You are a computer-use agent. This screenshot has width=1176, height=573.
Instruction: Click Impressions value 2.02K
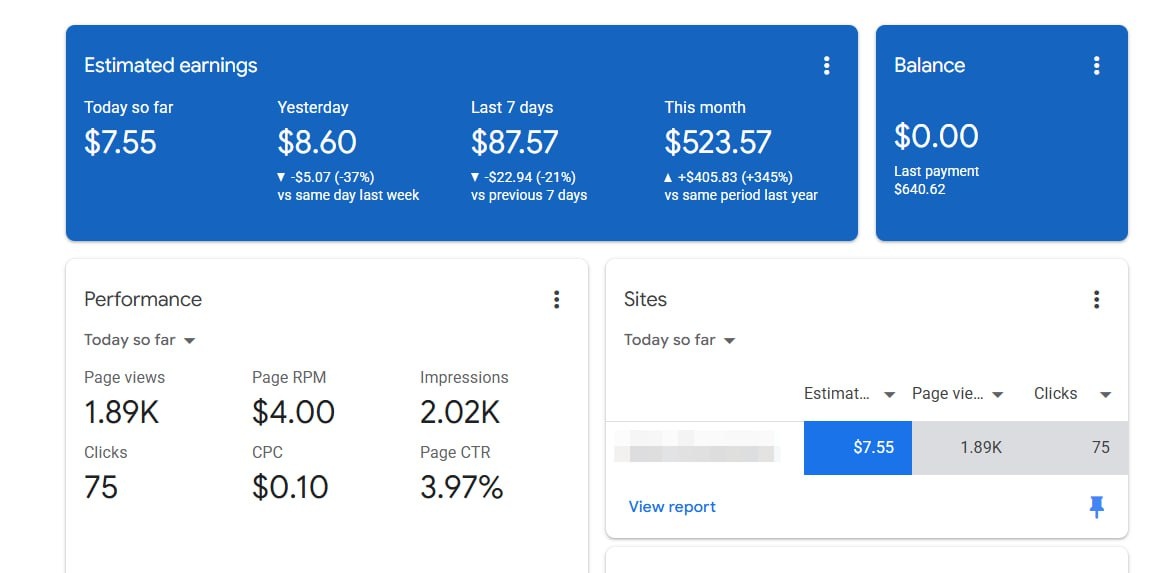click(x=460, y=412)
